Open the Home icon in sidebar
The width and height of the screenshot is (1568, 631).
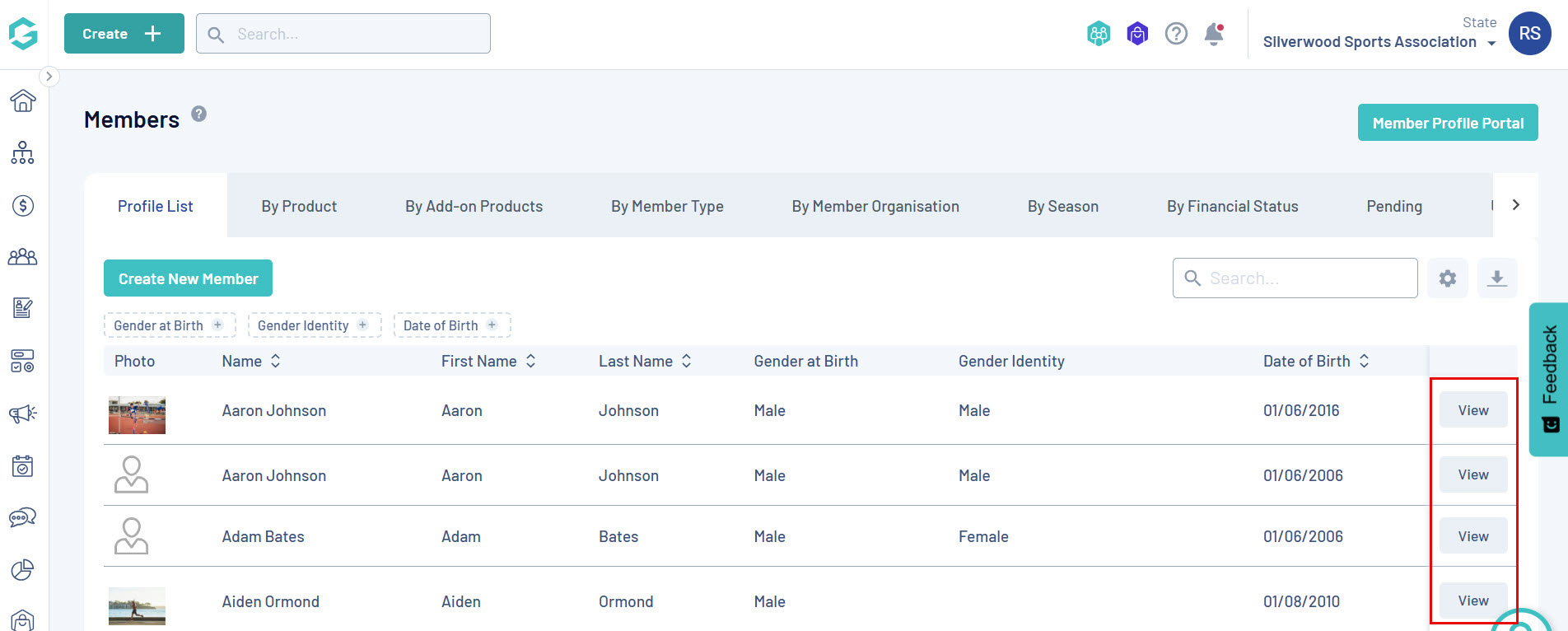pyautogui.click(x=23, y=100)
